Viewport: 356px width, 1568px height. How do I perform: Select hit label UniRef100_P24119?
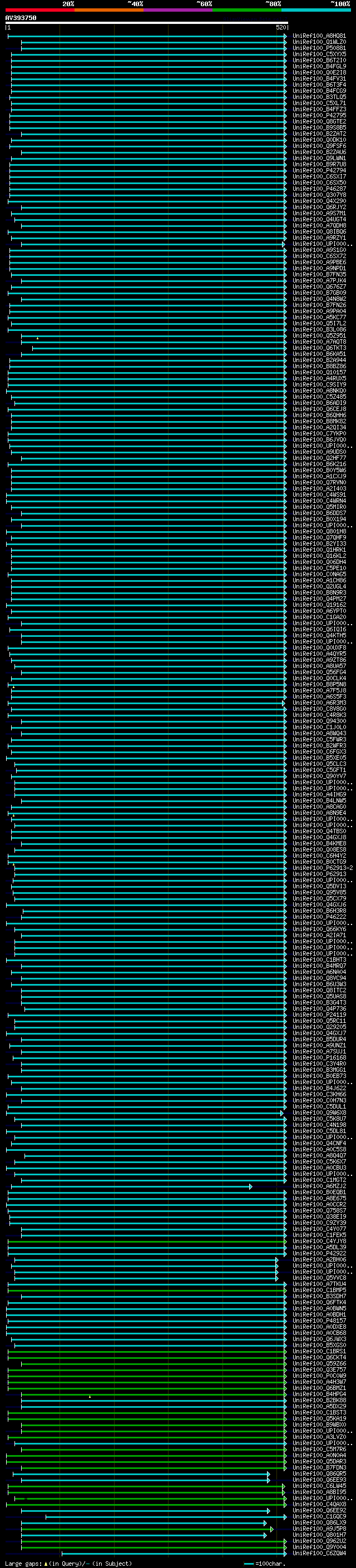click(319, 1014)
